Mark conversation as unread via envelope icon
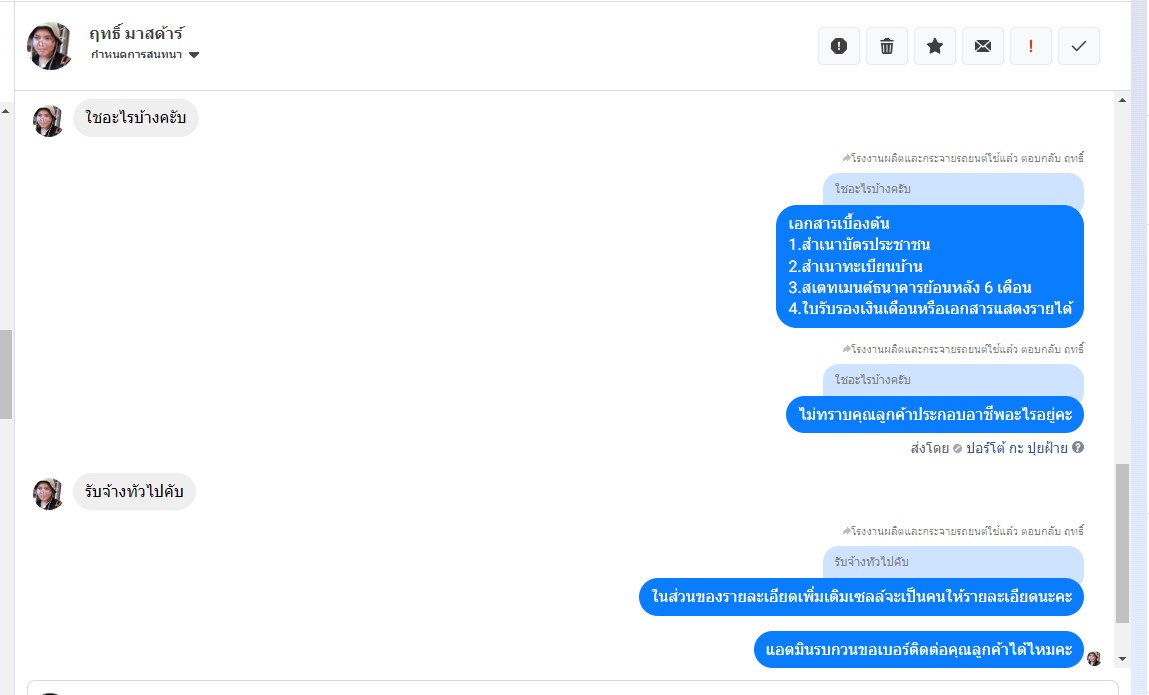The height and width of the screenshot is (695, 1149). pyautogui.click(x=983, y=46)
